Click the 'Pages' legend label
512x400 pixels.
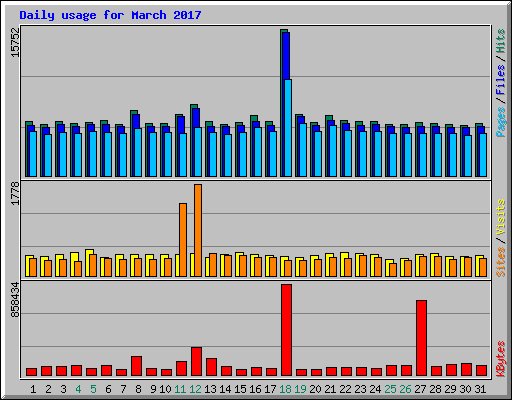coord(501,122)
